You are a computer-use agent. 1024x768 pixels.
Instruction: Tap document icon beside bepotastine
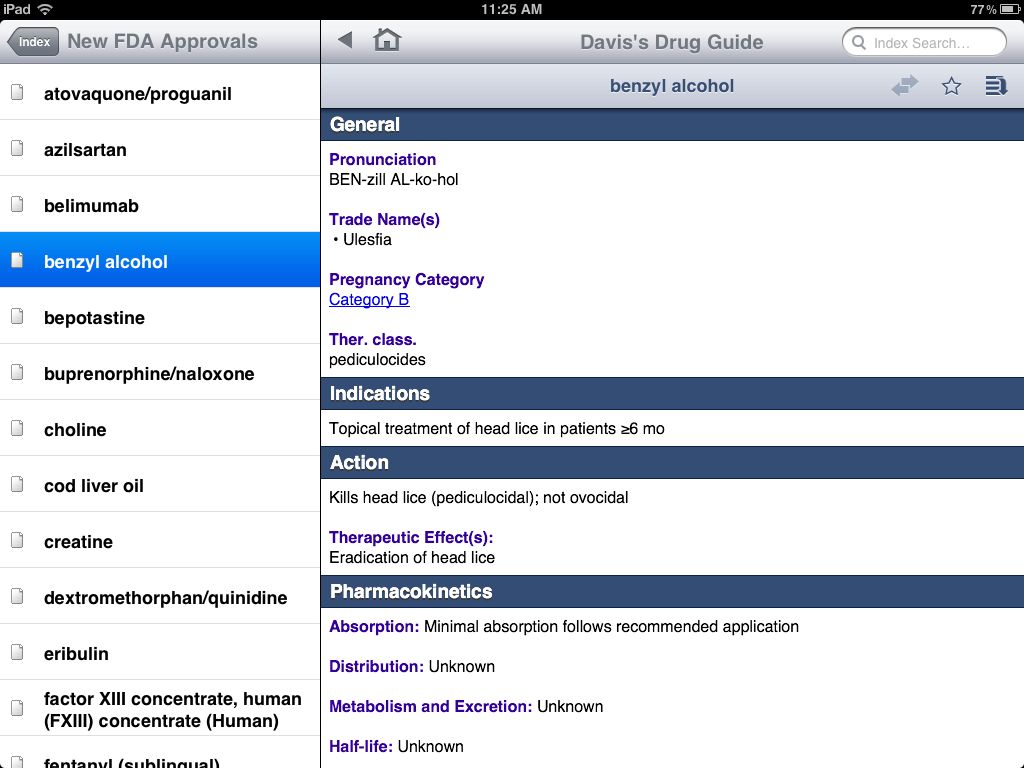[18, 317]
